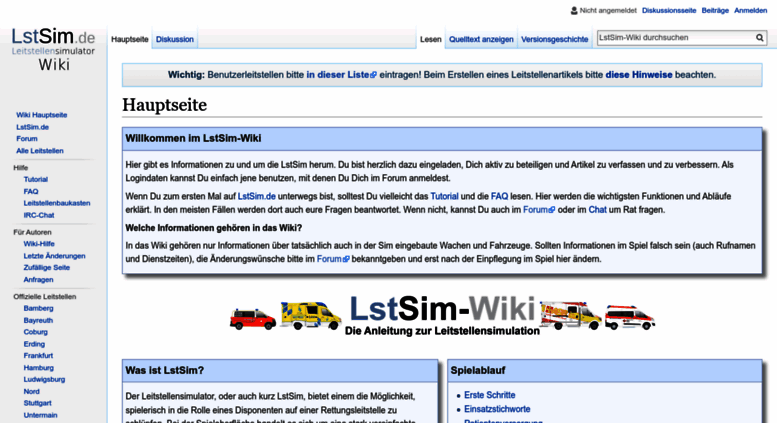
Task: Click the 'Offizielle Leitstellen' sidebar heading
Action: (x=45, y=296)
